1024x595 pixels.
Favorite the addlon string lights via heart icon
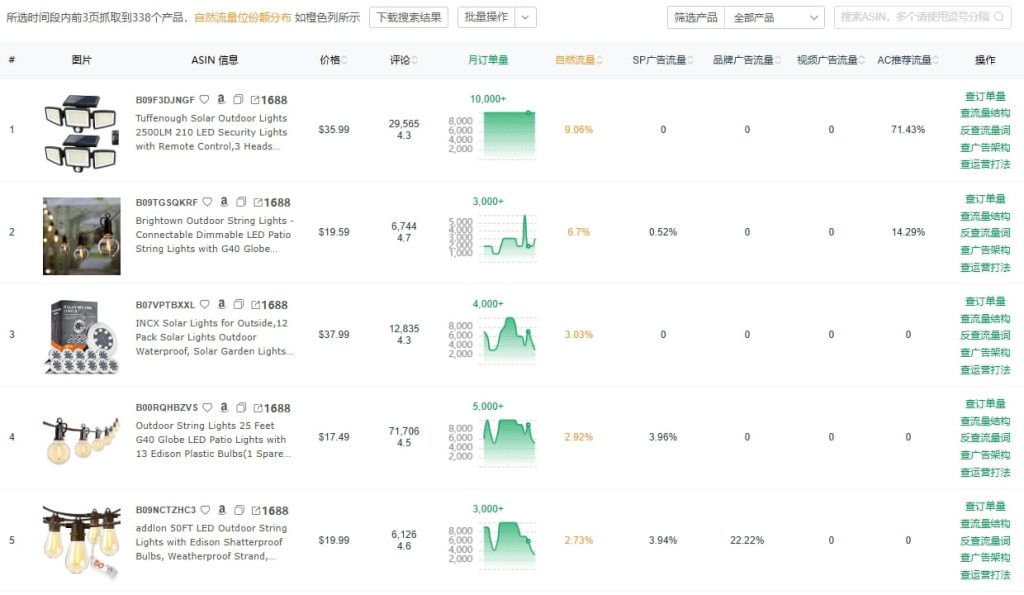pyautogui.click(x=204, y=509)
